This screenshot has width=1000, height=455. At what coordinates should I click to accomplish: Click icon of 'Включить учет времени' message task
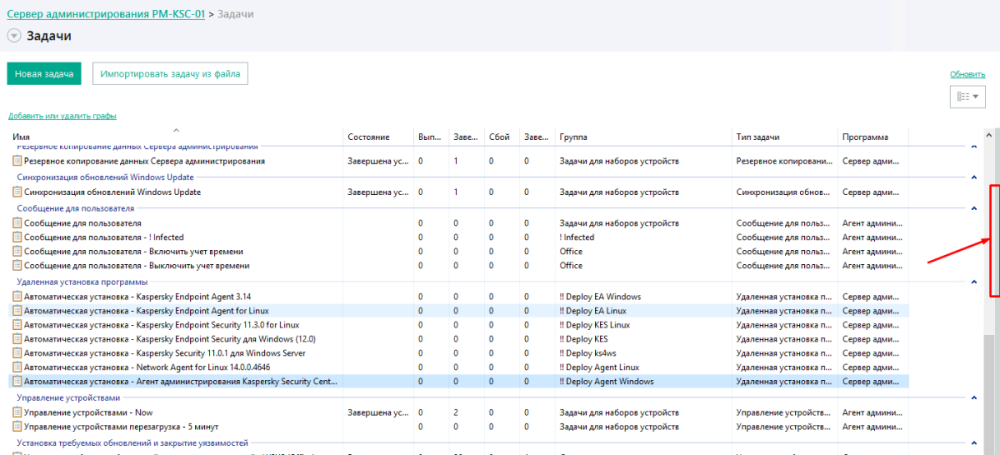tap(16, 251)
